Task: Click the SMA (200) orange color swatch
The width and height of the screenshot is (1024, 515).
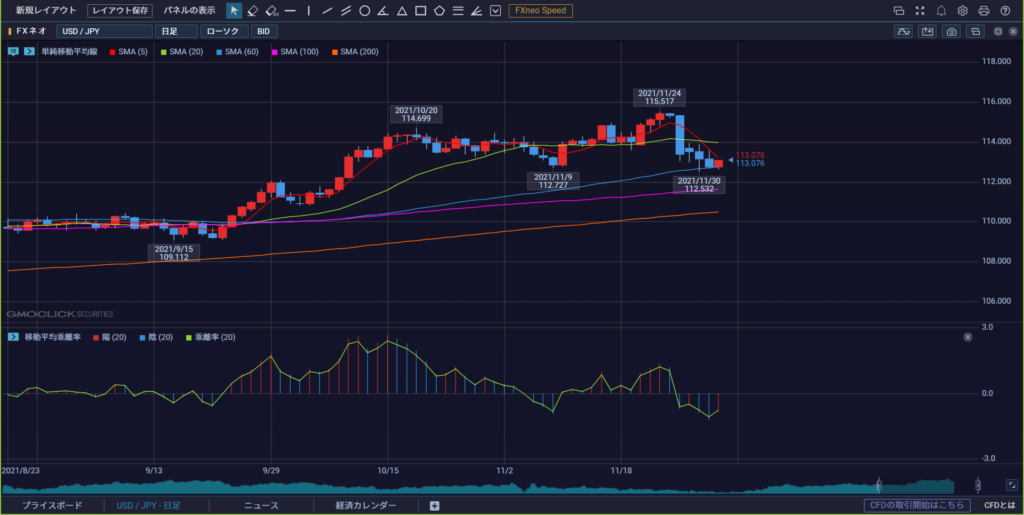Action: coord(335,52)
